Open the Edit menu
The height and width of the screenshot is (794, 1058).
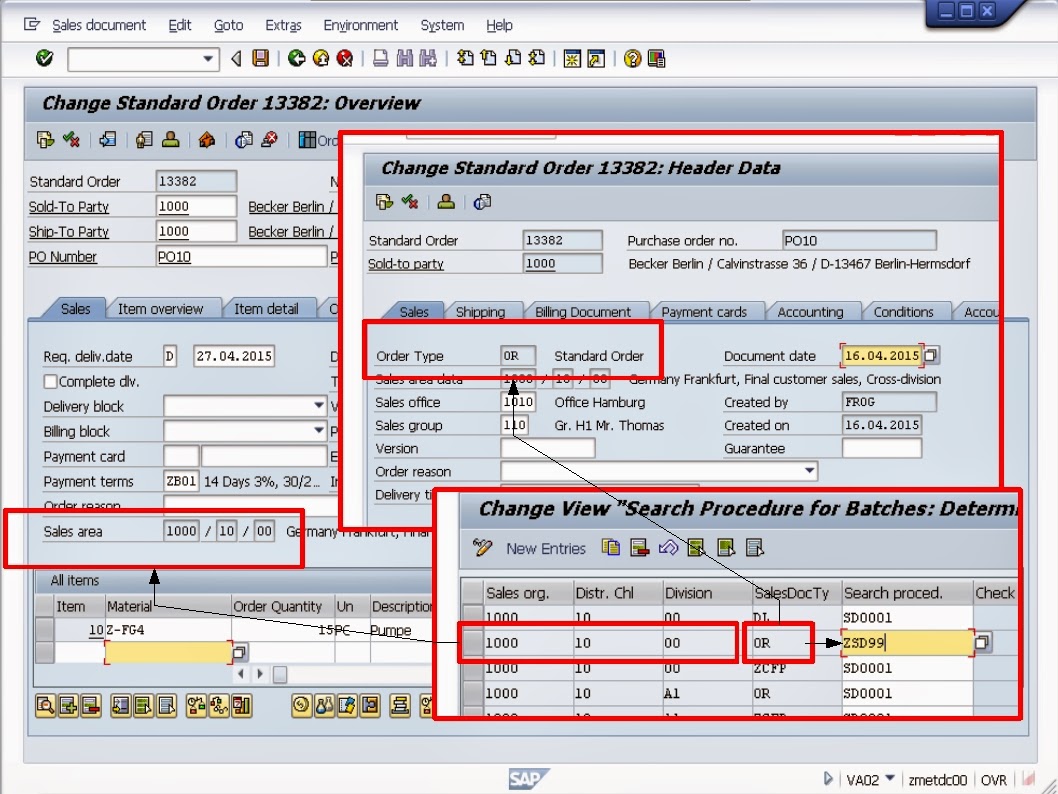(x=179, y=26)
